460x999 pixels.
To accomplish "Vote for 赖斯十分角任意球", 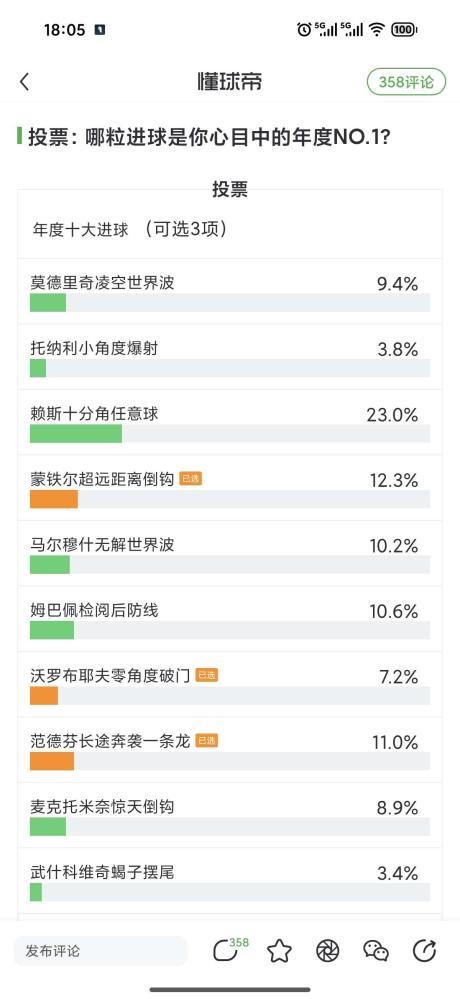I will pos(230,423).
